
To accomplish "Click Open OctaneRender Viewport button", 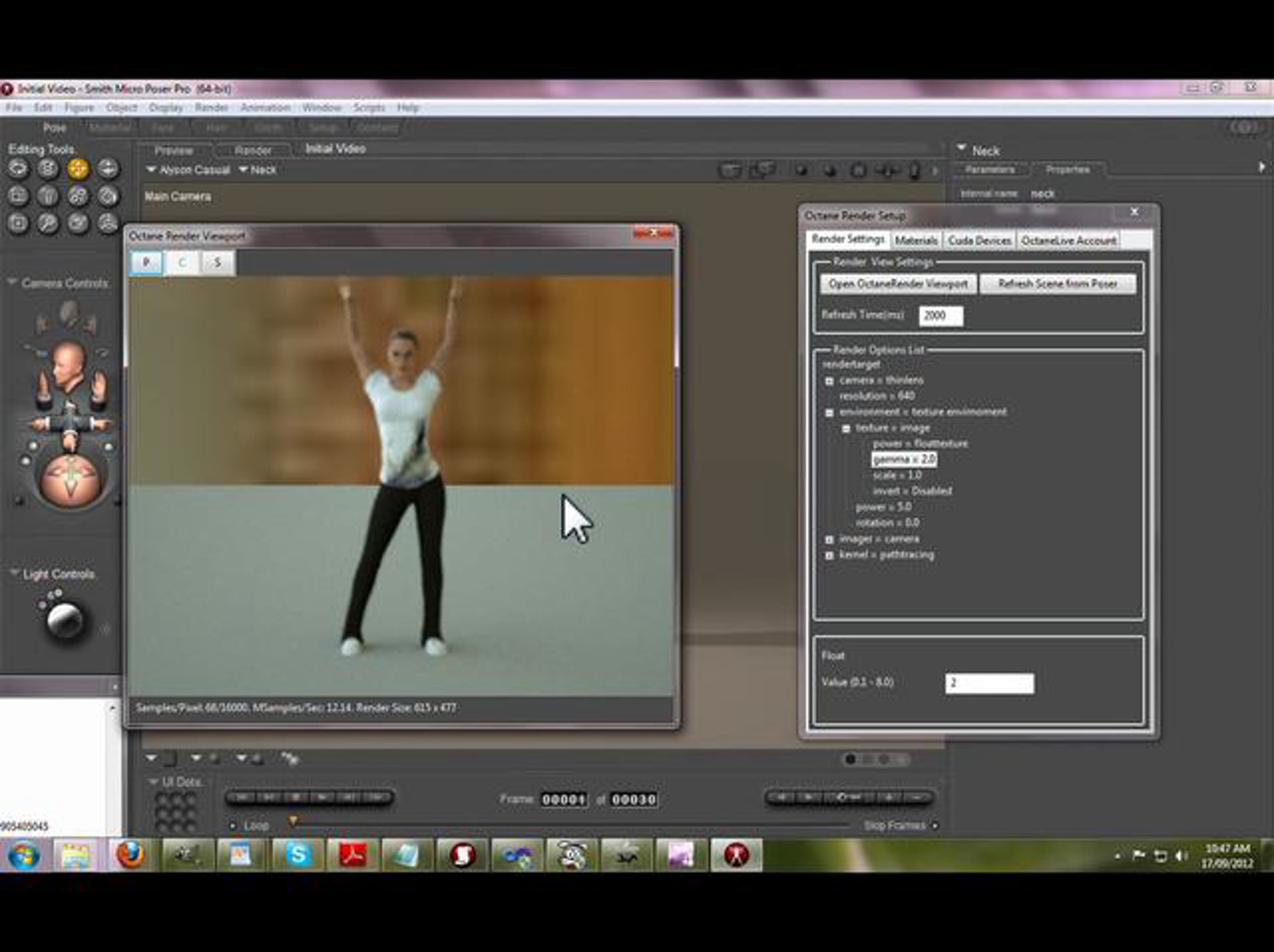I will (898, 284).
